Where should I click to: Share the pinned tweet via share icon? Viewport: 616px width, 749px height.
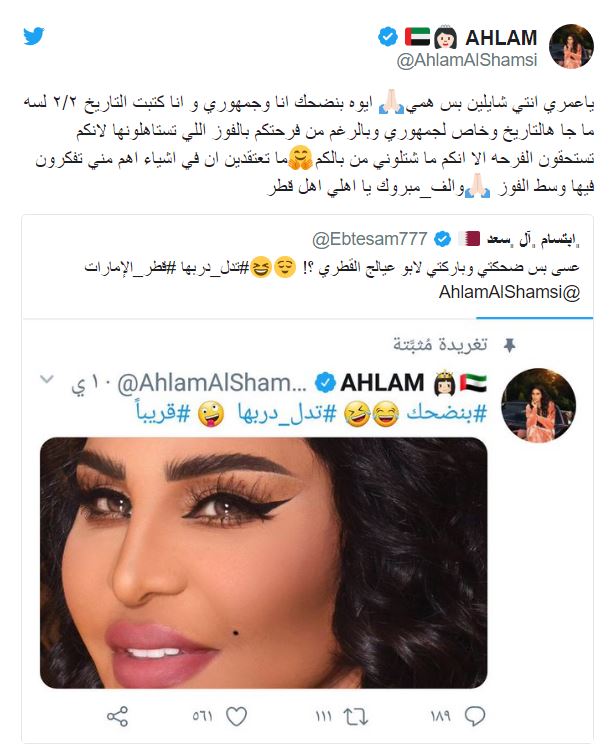coord(117,717)
